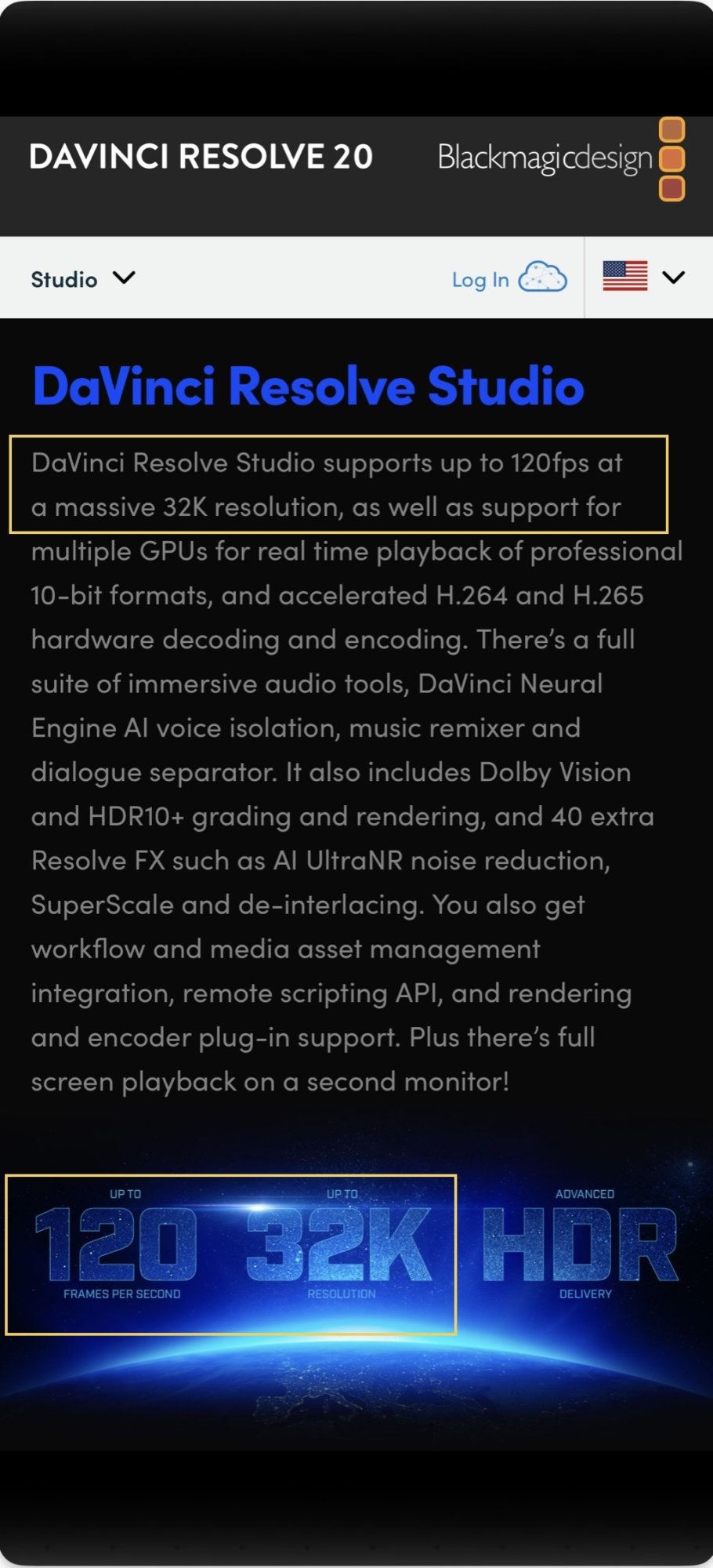
Task: Click the Studio description paragraph text
Action: (x=356, y=771)
